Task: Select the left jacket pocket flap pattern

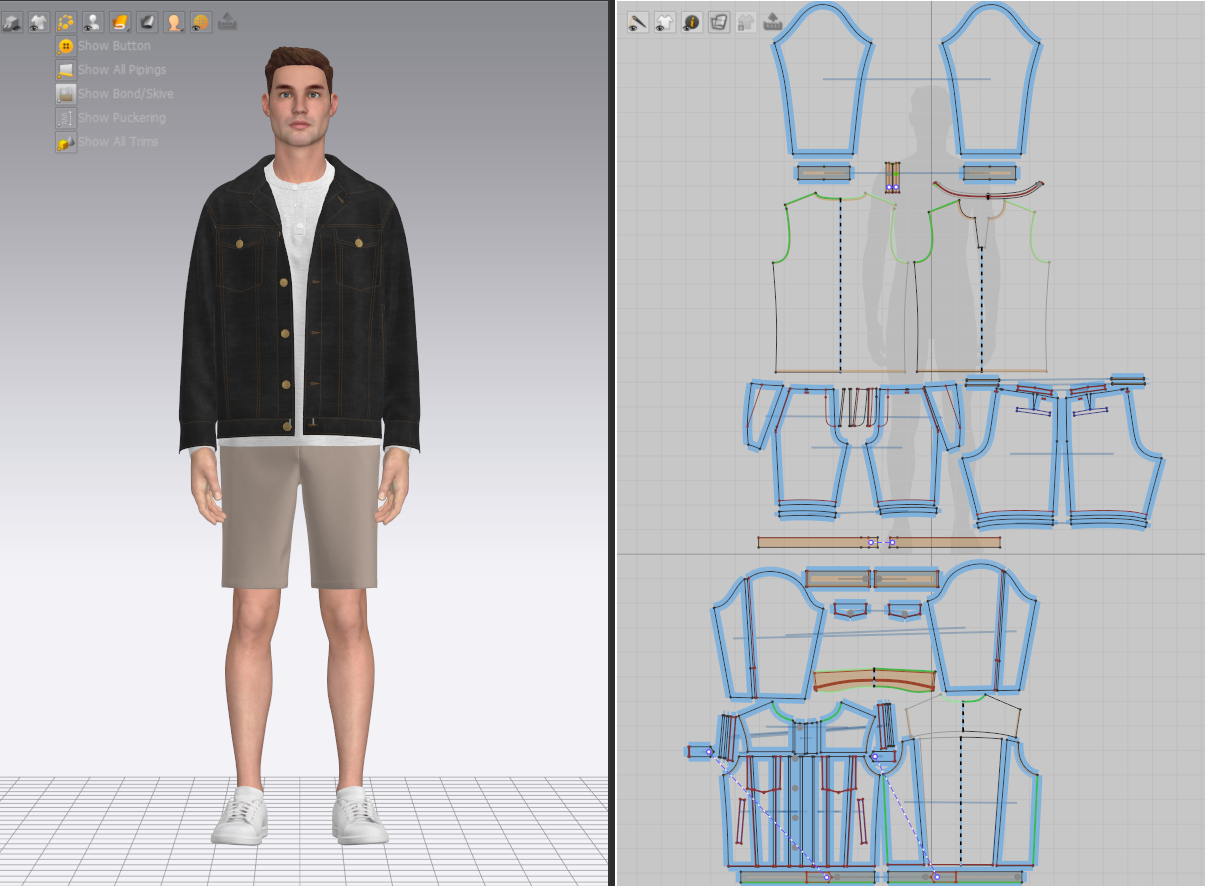Action: 850,609
